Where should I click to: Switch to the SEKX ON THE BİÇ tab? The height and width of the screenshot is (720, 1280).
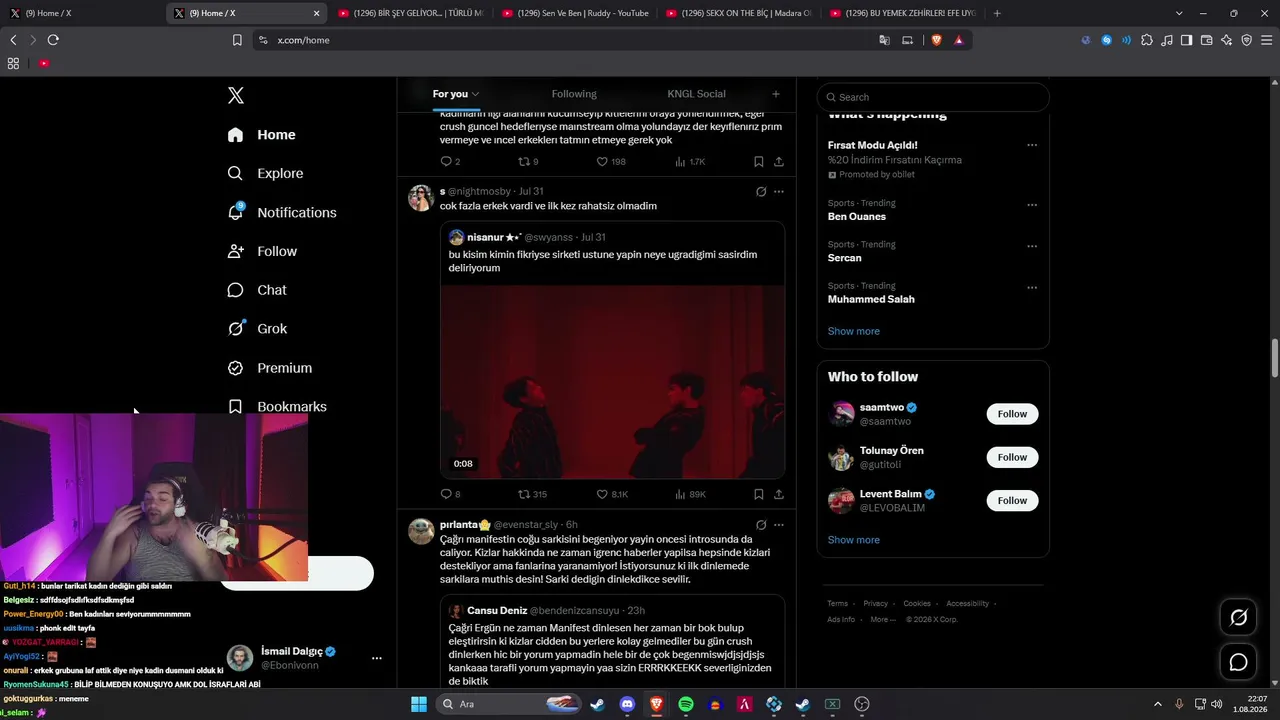[739, 13]
